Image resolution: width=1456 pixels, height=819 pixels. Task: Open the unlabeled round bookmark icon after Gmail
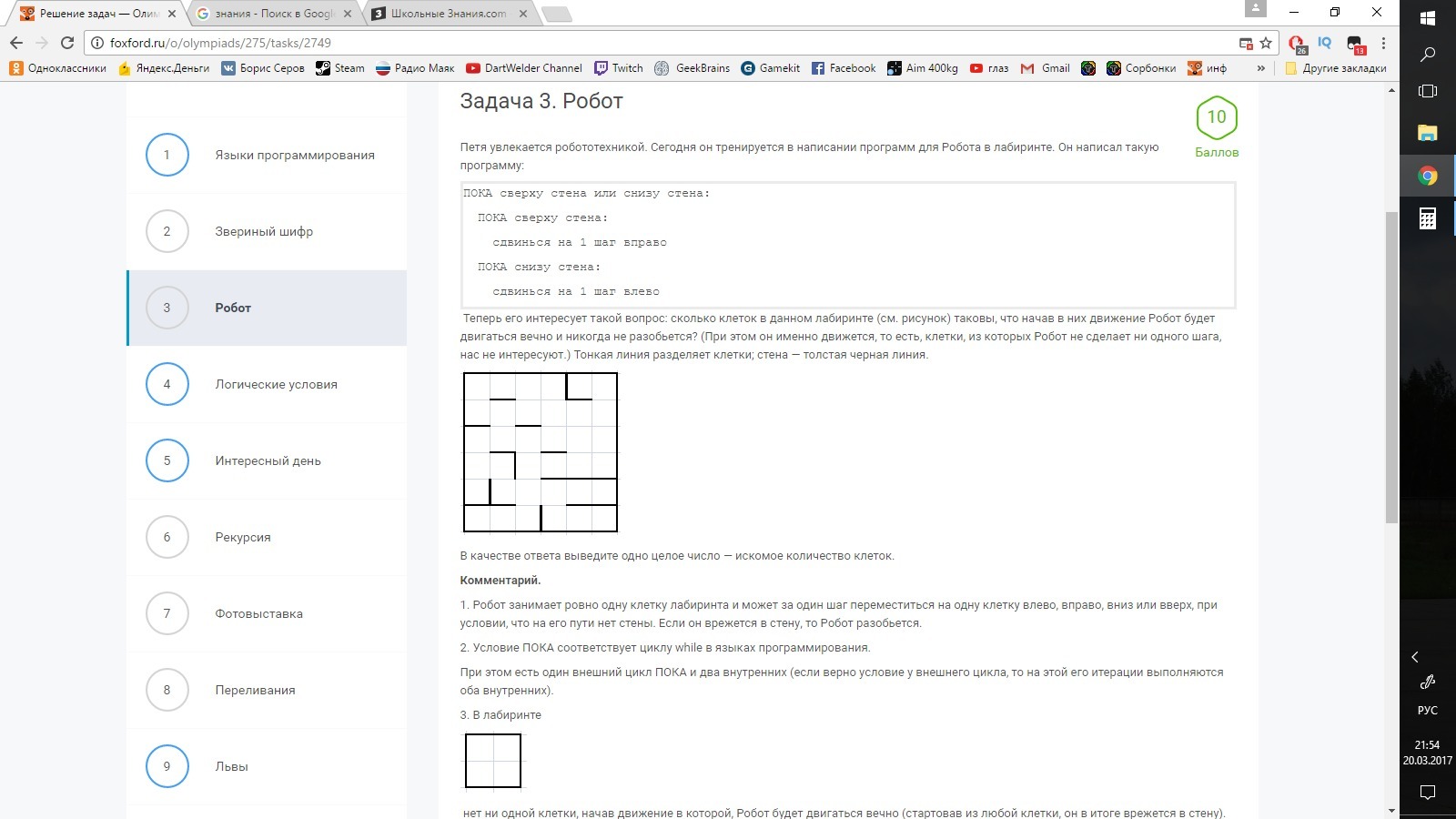tap(1088, 68)
